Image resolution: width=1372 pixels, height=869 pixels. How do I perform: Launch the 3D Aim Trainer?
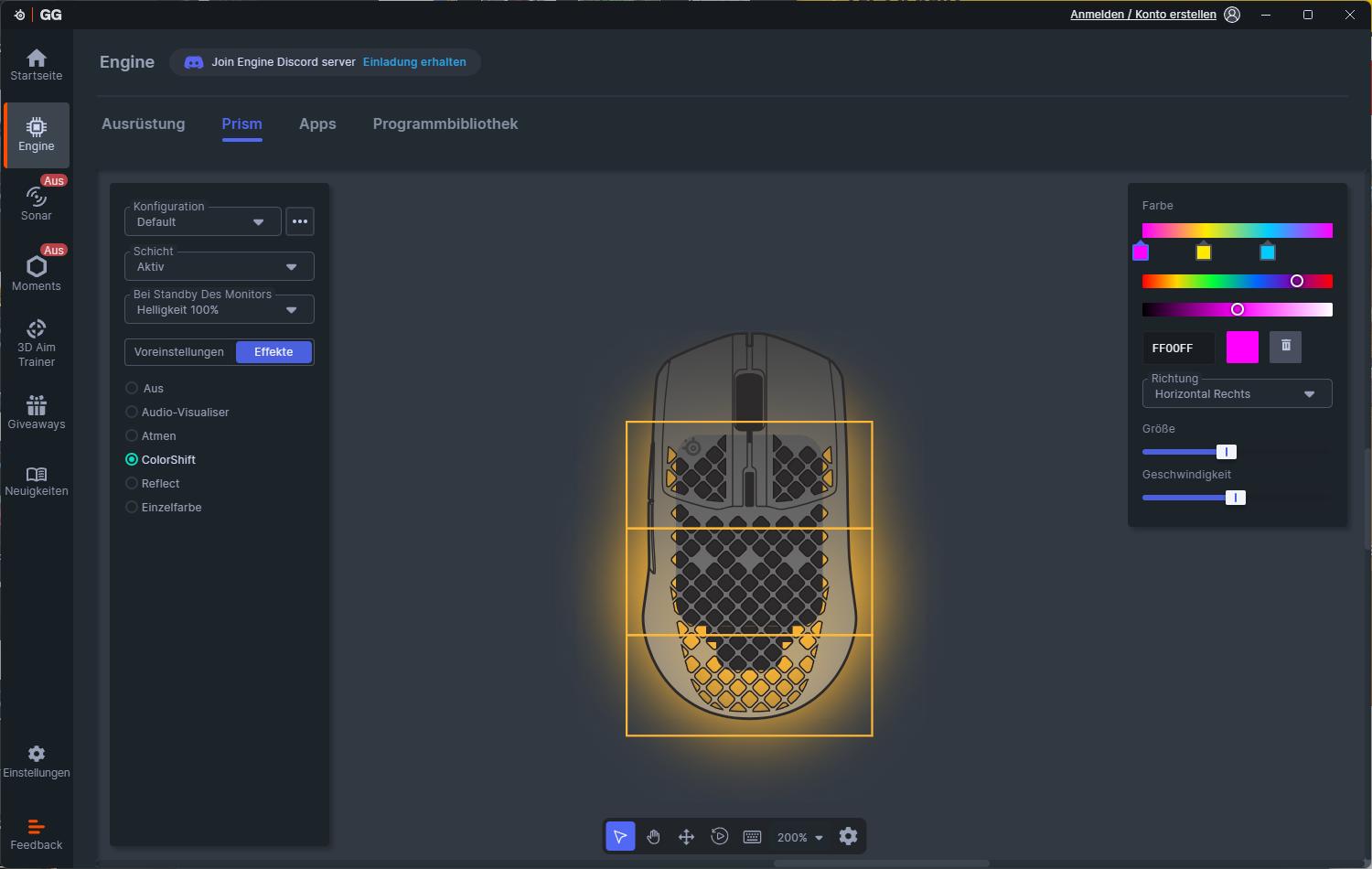coord(37,342)
